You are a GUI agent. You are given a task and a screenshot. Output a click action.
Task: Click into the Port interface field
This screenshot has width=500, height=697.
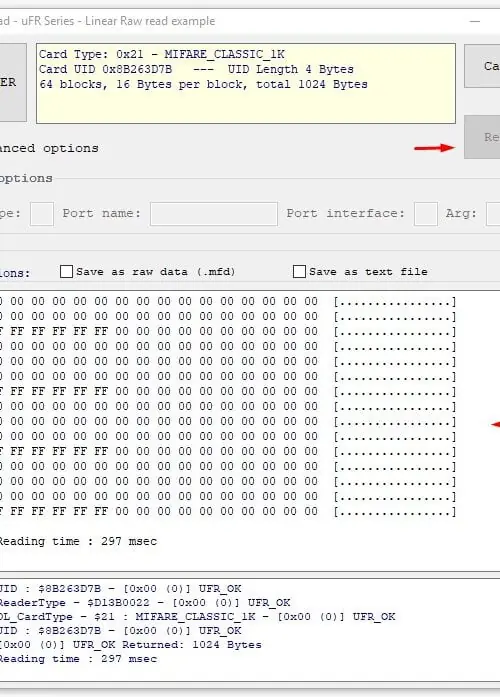click(x=426, y=214)
